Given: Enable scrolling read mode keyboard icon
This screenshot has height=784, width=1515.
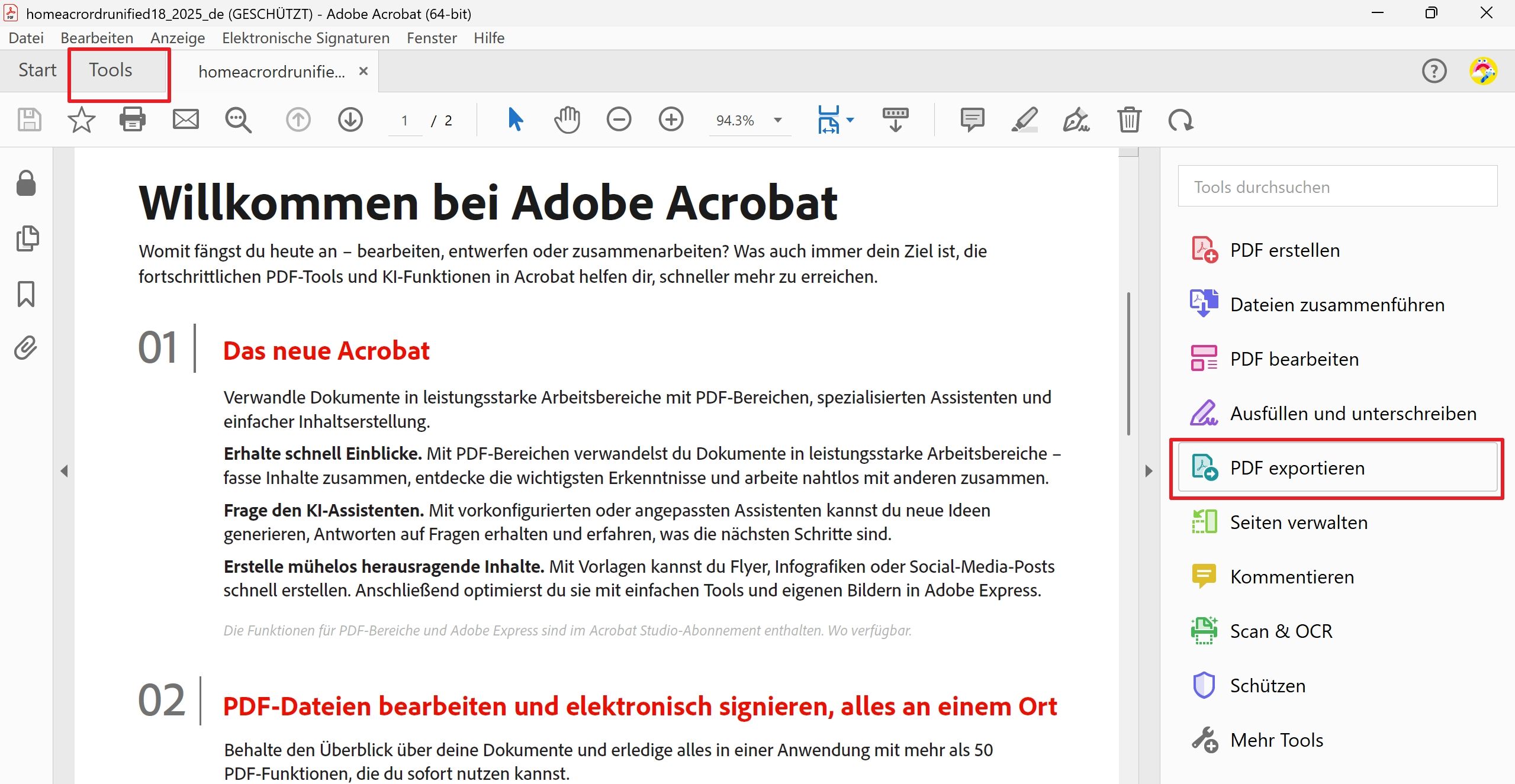Looking at the screenshot, I should [x=895, y=120].
